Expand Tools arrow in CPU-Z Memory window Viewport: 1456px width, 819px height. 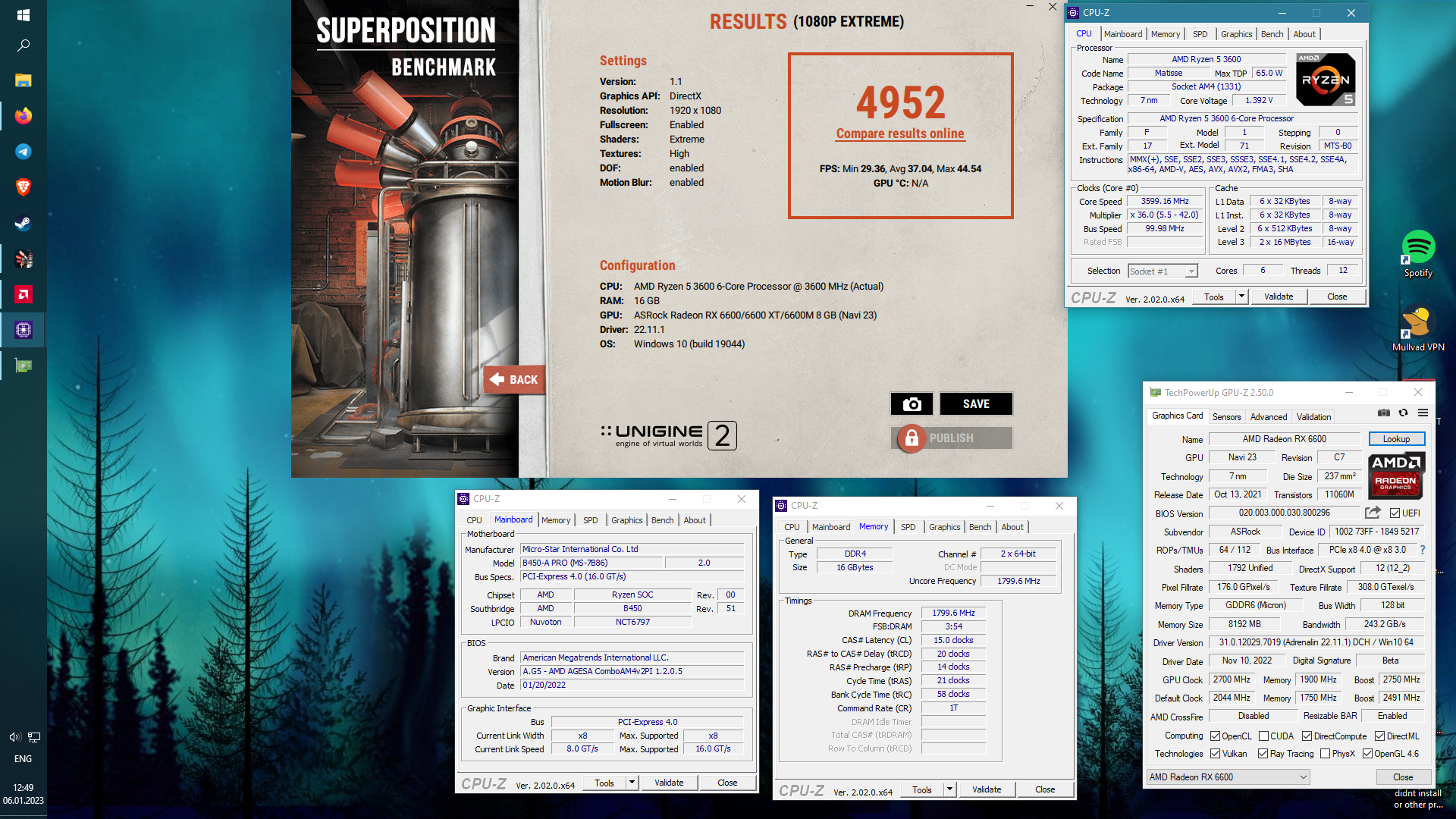coord(949,789)
